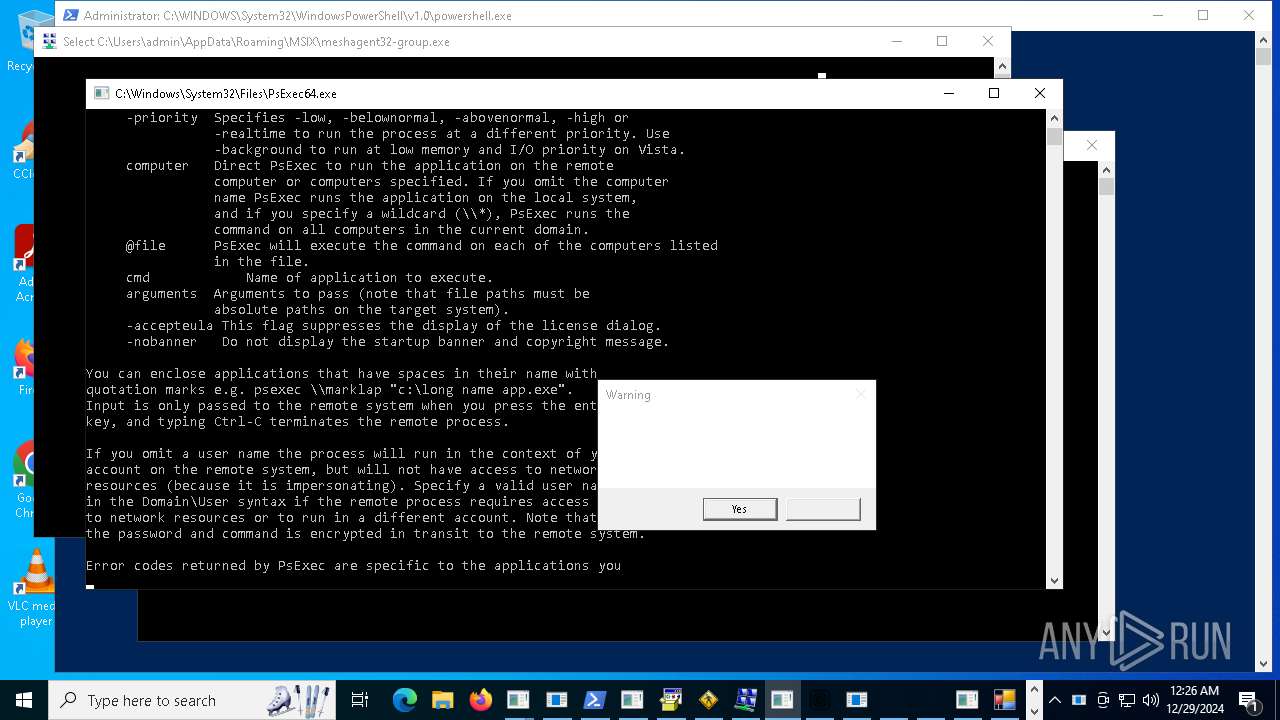Open File Explorer from the taskbar

click(443, 700)
